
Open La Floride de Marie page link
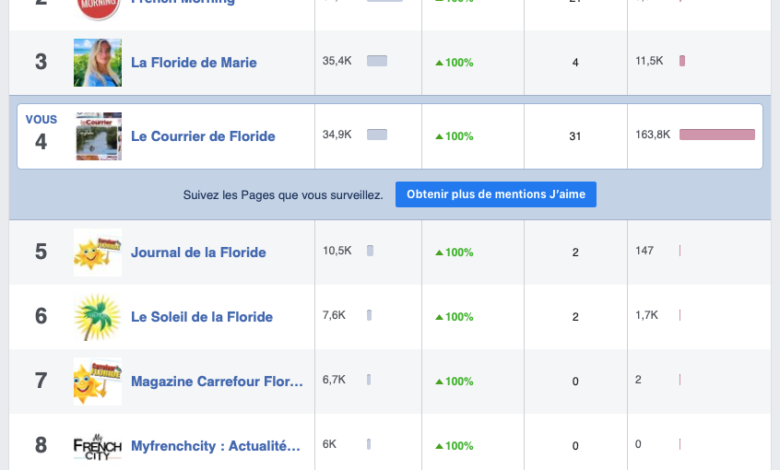[x=194, y=62]
